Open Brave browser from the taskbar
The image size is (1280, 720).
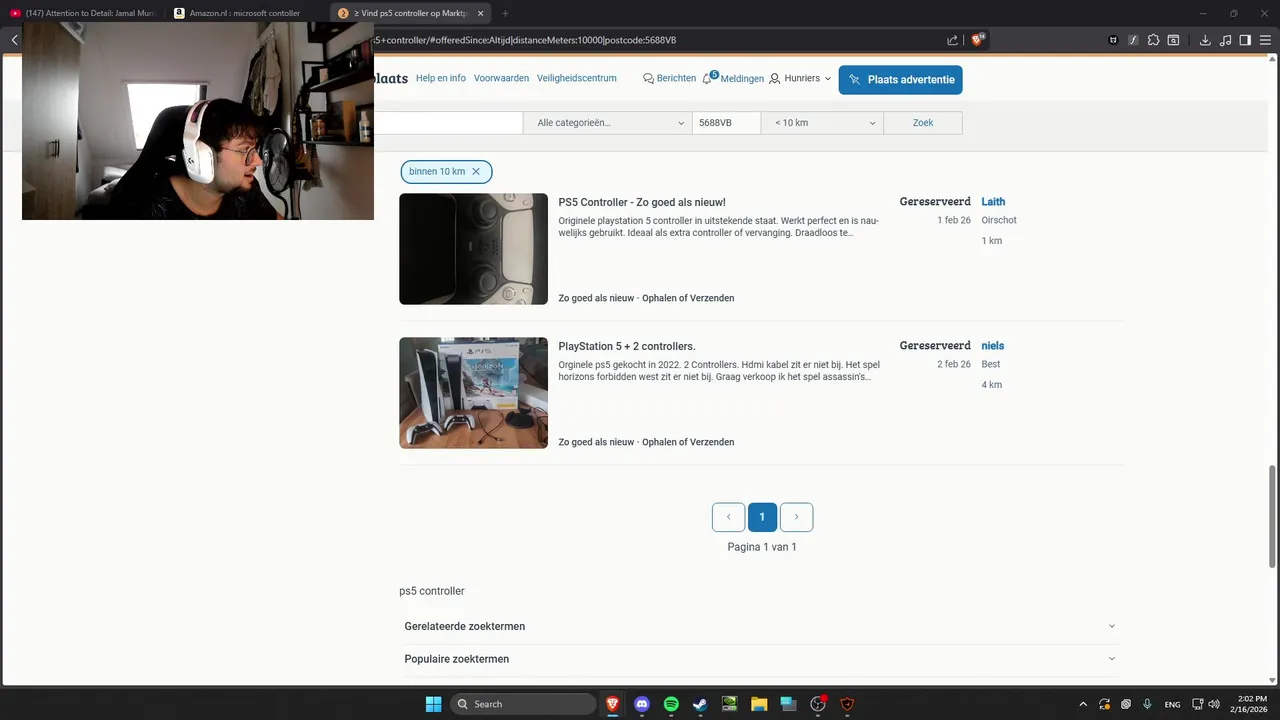point(613,704)
